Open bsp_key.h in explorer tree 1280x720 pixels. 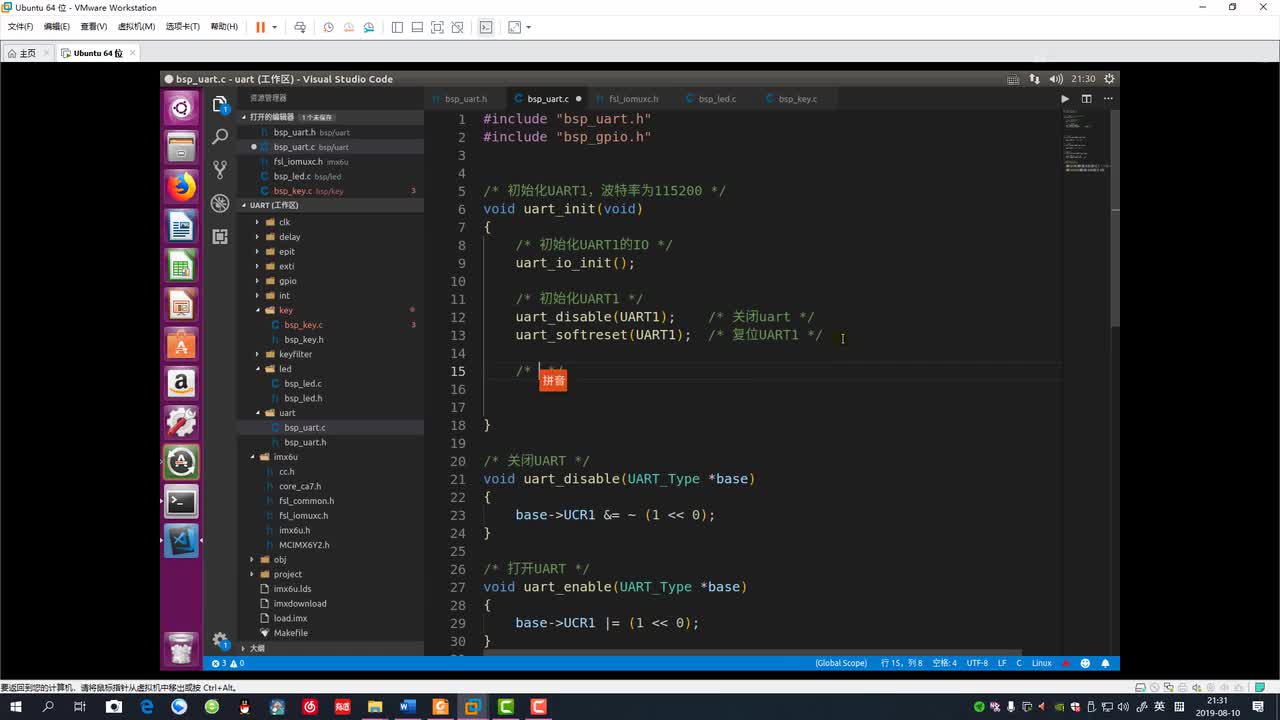tap(304, 340)
